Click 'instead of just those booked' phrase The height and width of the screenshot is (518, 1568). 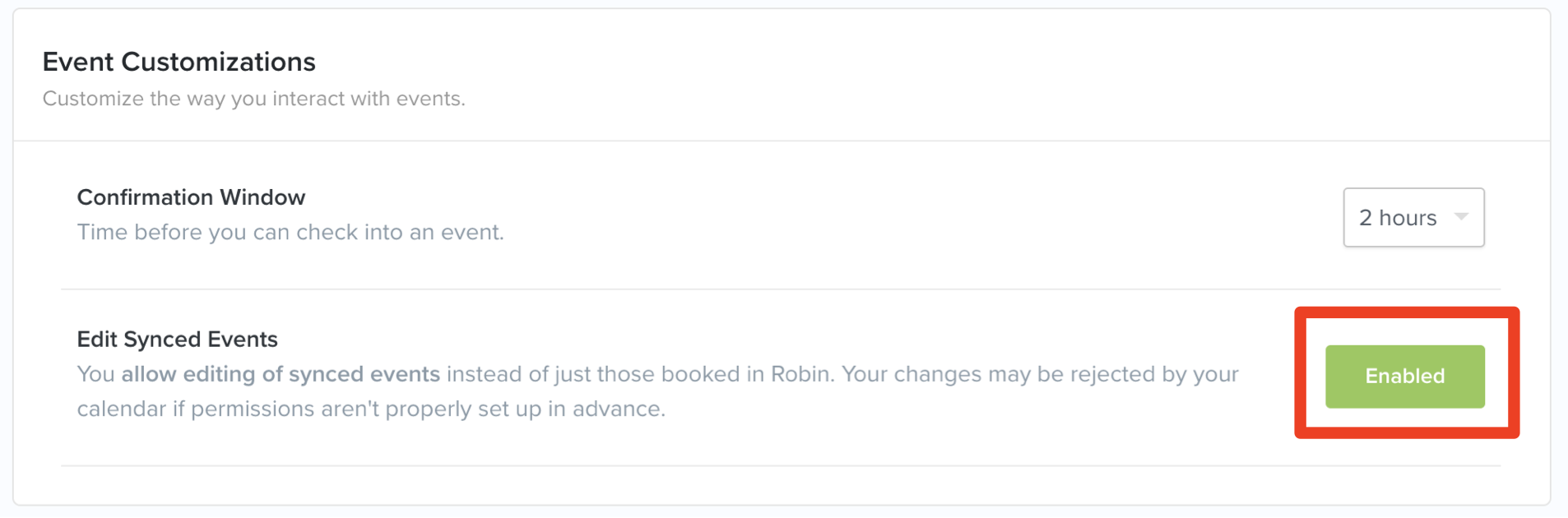(x=594, y=374)
